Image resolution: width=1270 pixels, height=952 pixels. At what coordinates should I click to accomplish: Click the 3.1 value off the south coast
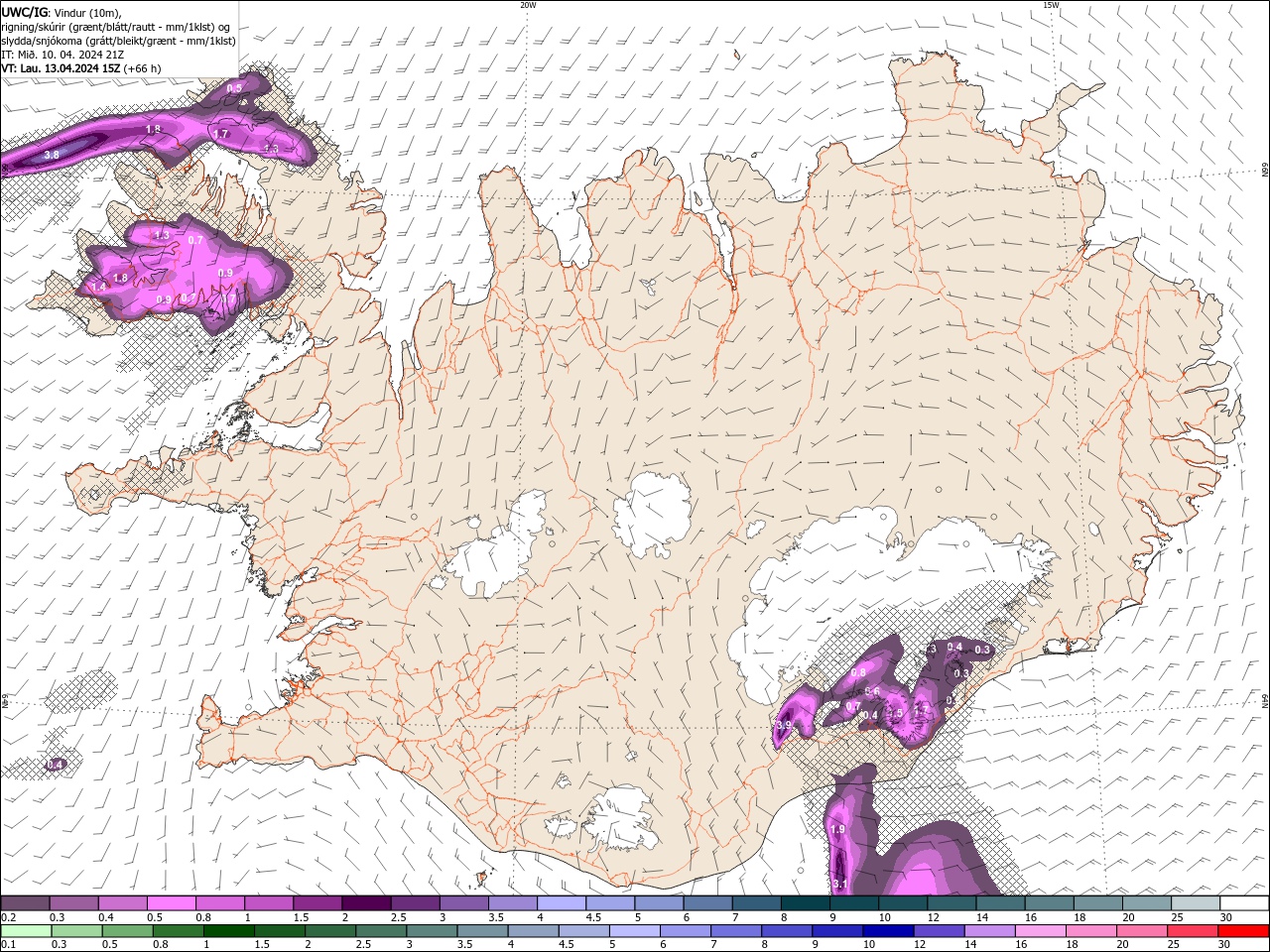[839, 884]
